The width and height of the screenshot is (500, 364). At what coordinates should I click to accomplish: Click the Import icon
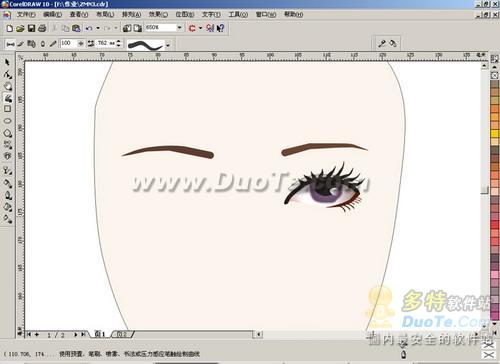click(x=127, y=28)
